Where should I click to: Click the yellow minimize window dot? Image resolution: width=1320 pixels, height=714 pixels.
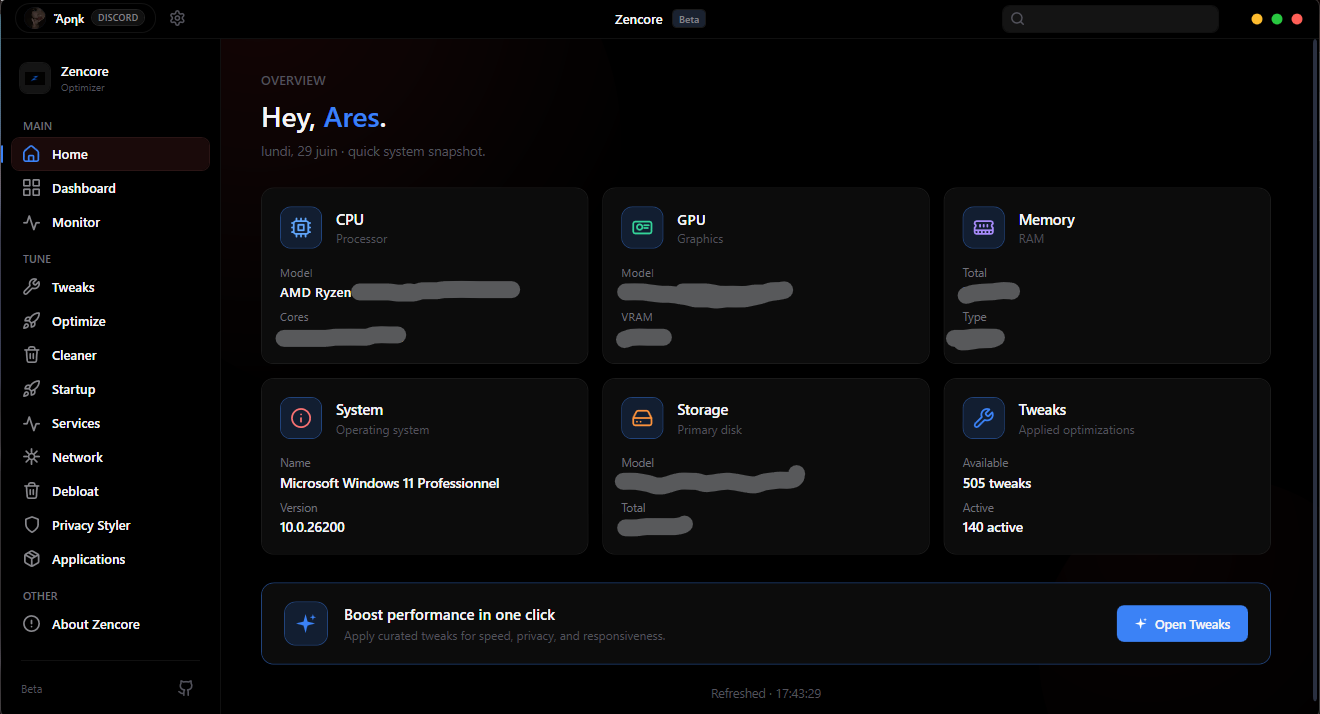tap(1257, 19)
